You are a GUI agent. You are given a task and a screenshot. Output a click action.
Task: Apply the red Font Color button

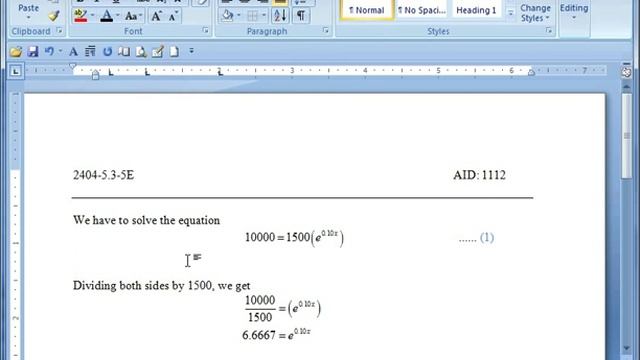(107, 16)
